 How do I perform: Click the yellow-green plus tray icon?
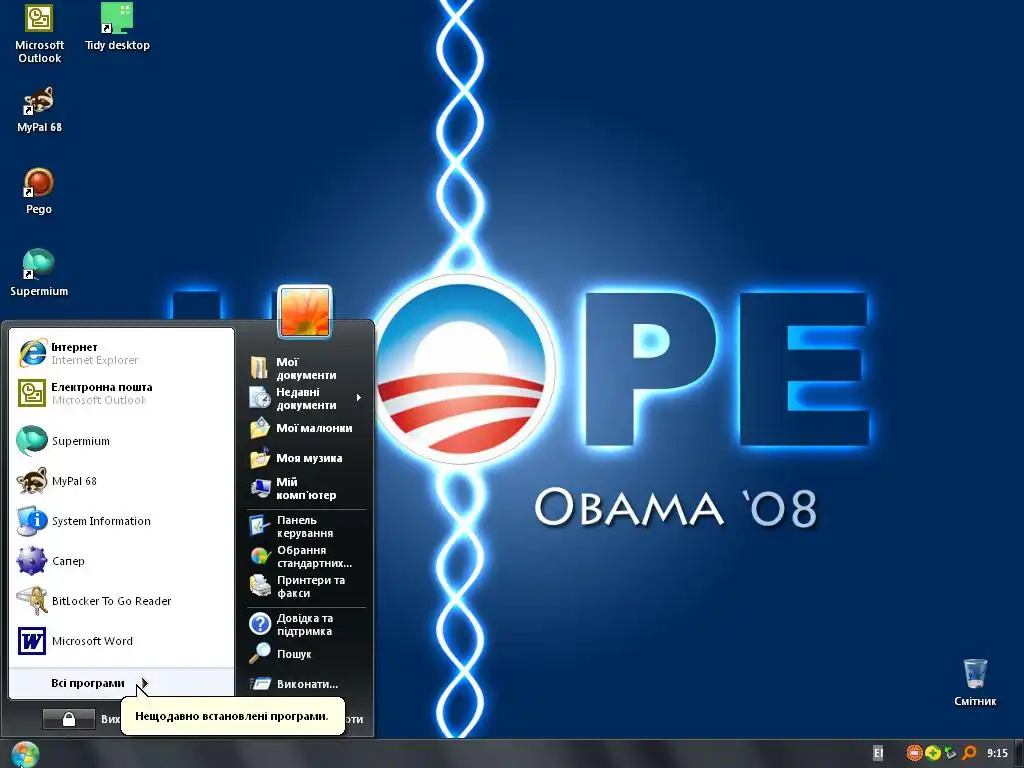(x=933, y=753)
